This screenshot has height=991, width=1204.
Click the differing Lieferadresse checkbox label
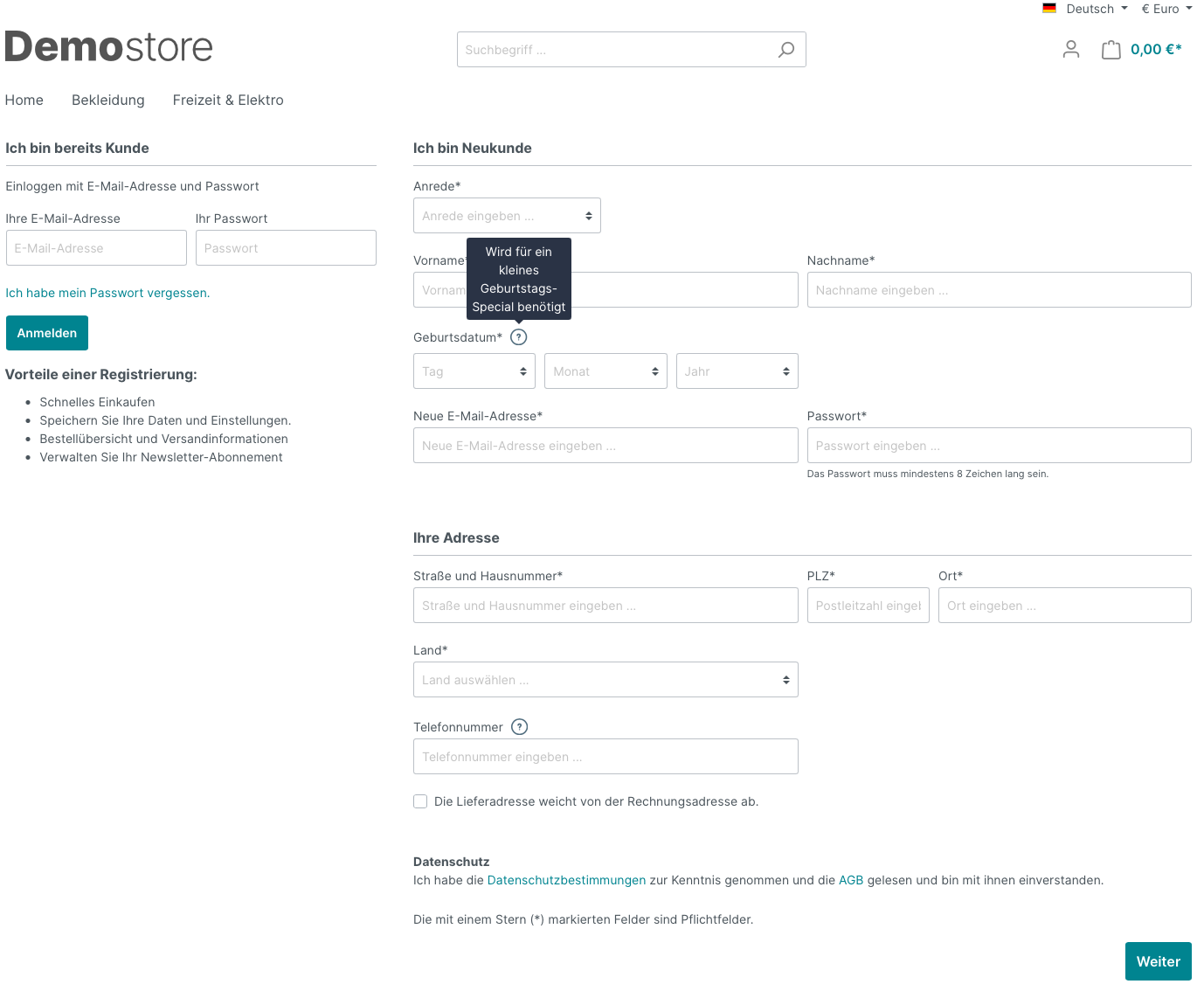coord(596,801)
